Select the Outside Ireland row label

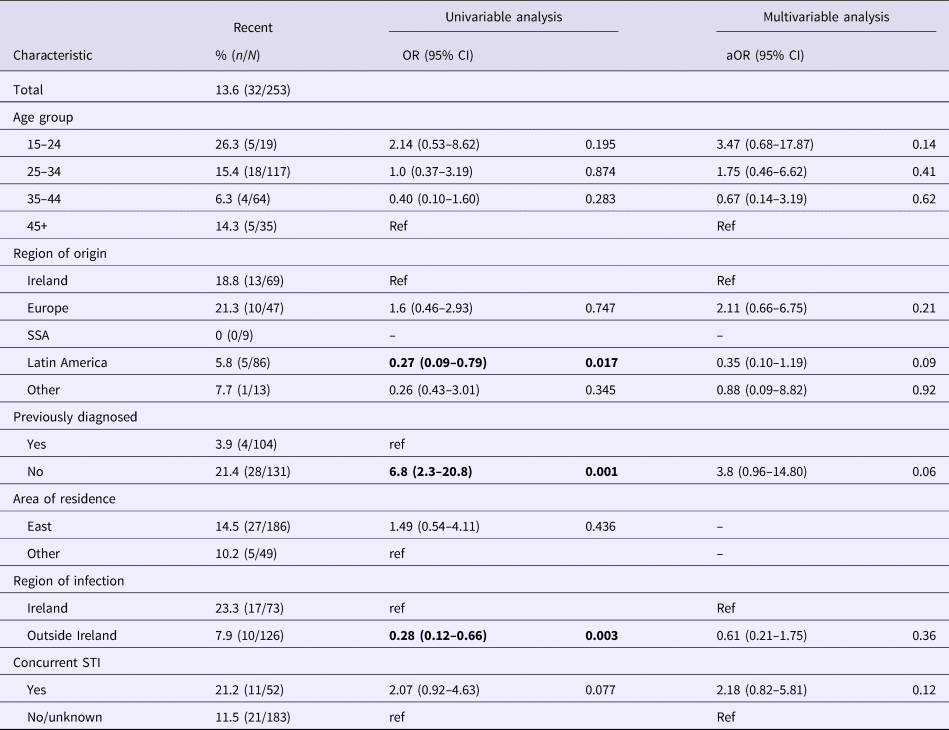75,634
